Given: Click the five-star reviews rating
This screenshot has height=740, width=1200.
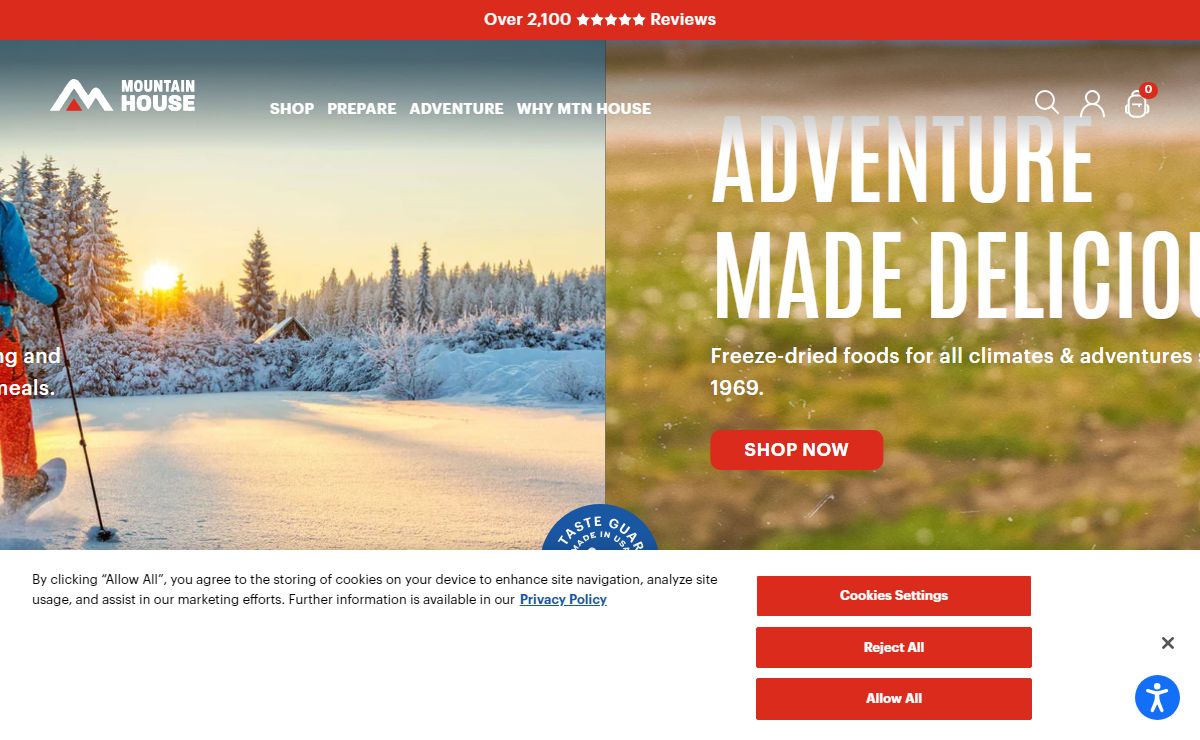Looking at the screenshot, I should pyautogui.click(x=611, y=19).
